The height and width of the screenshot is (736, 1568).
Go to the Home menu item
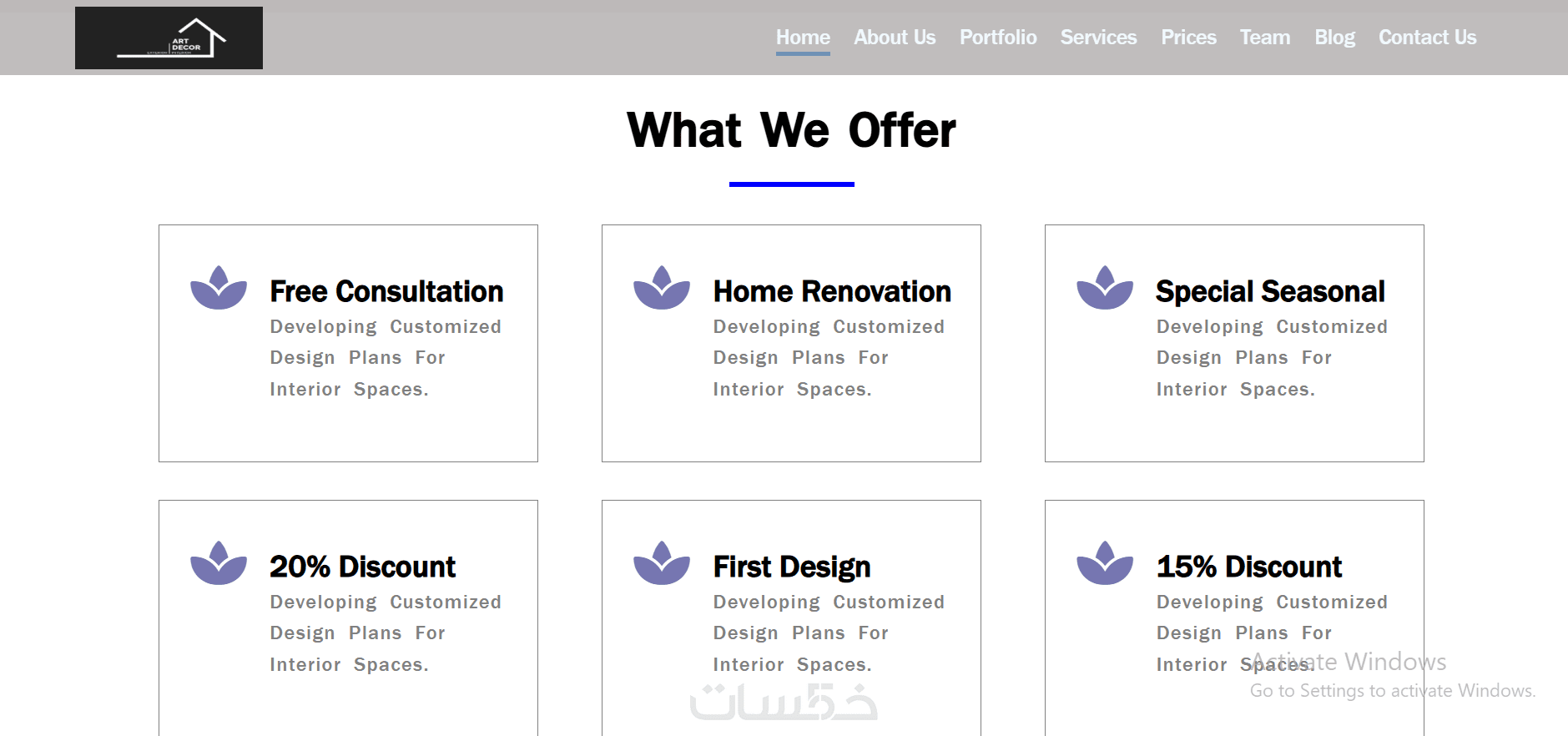[x=803, y=38]
